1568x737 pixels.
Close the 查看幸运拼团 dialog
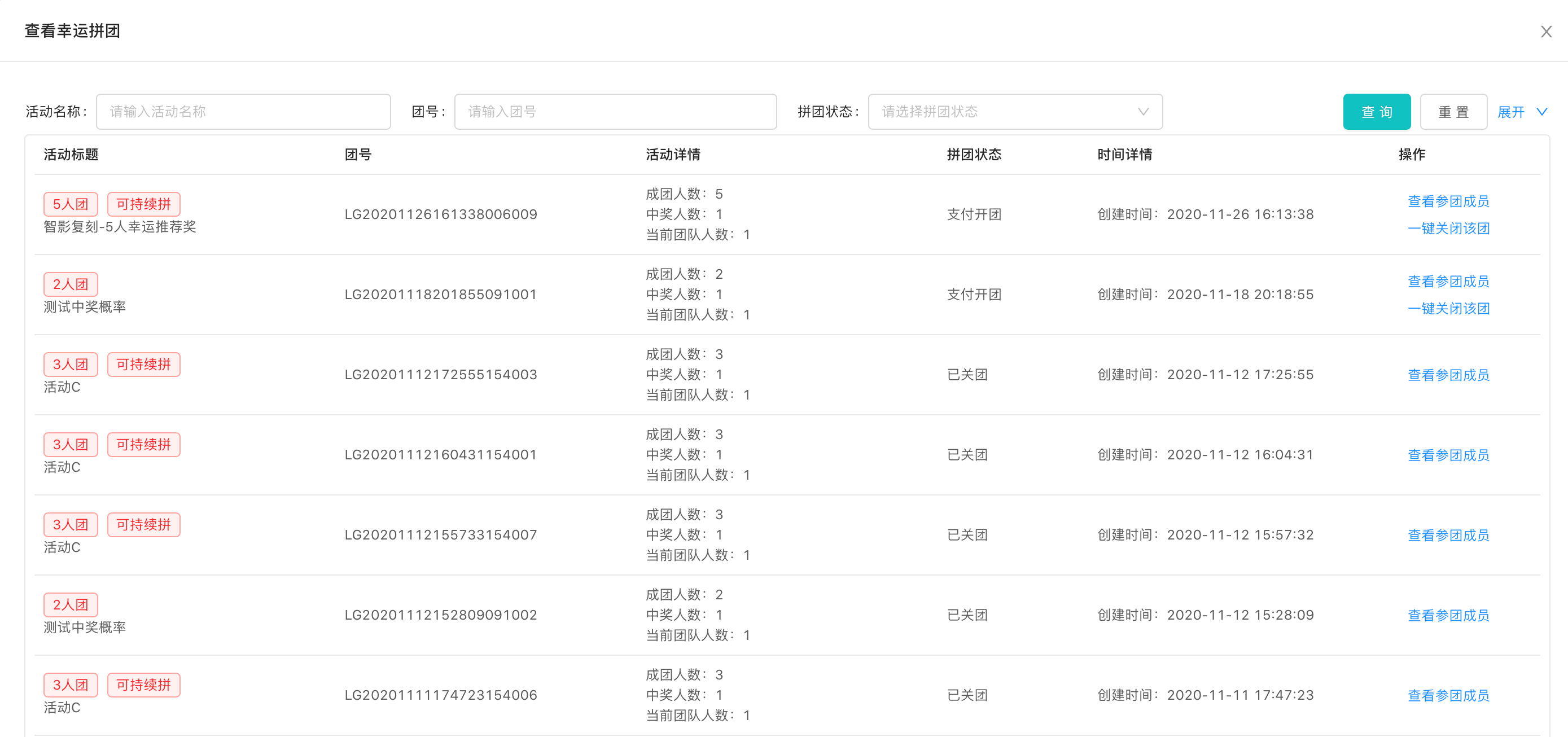click(x=1545, y=32)
